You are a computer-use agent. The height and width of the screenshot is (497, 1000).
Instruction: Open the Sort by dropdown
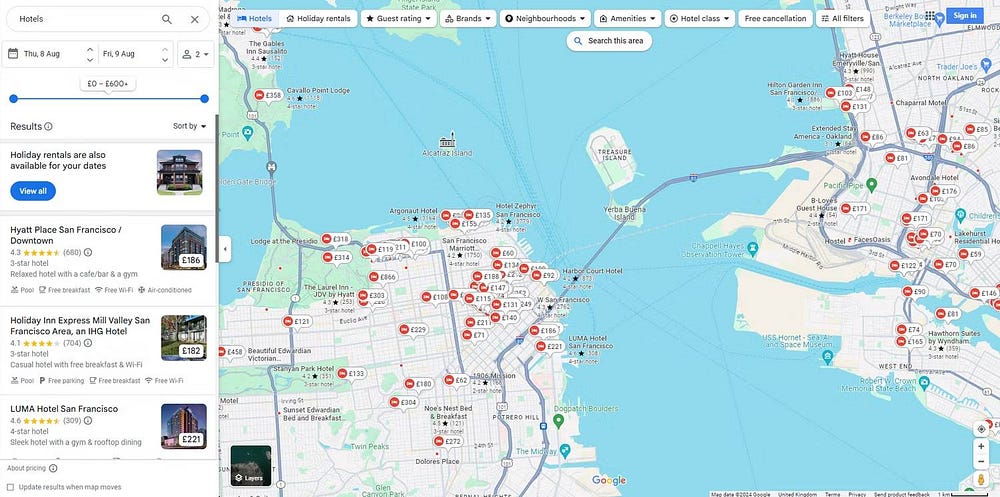click(190, 126)
